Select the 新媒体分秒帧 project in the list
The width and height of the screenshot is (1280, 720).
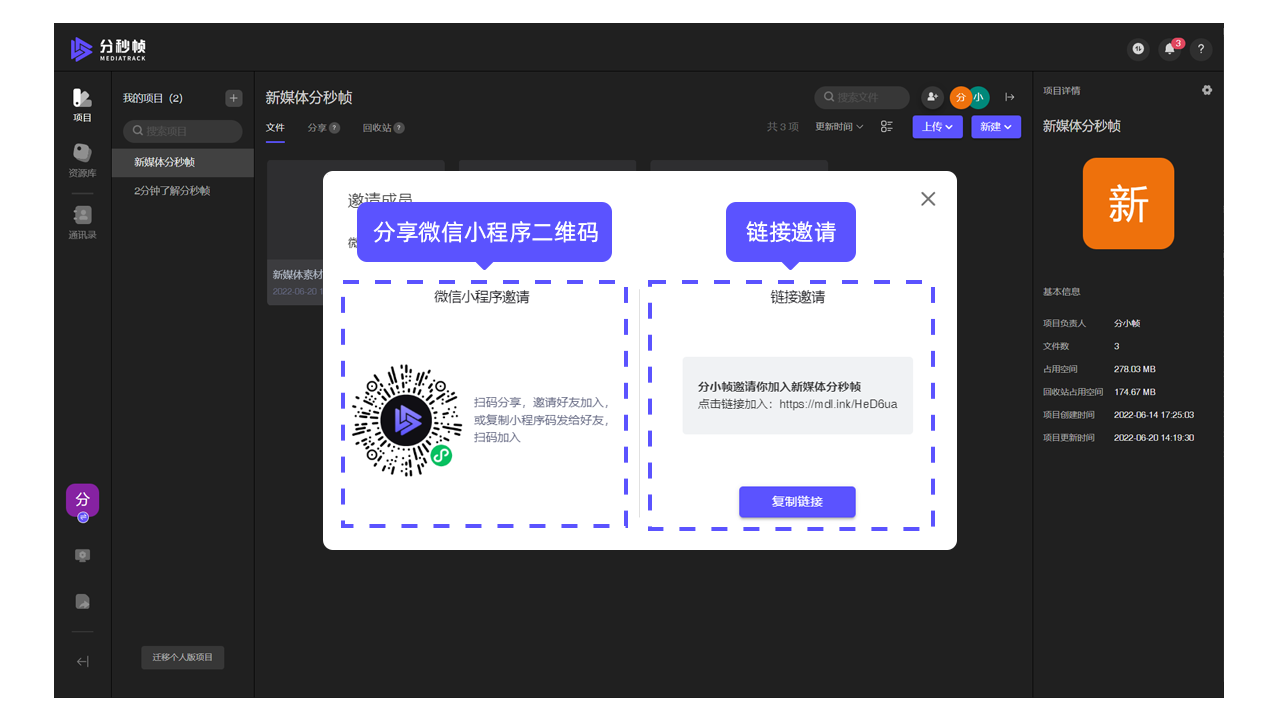[183, 163]
